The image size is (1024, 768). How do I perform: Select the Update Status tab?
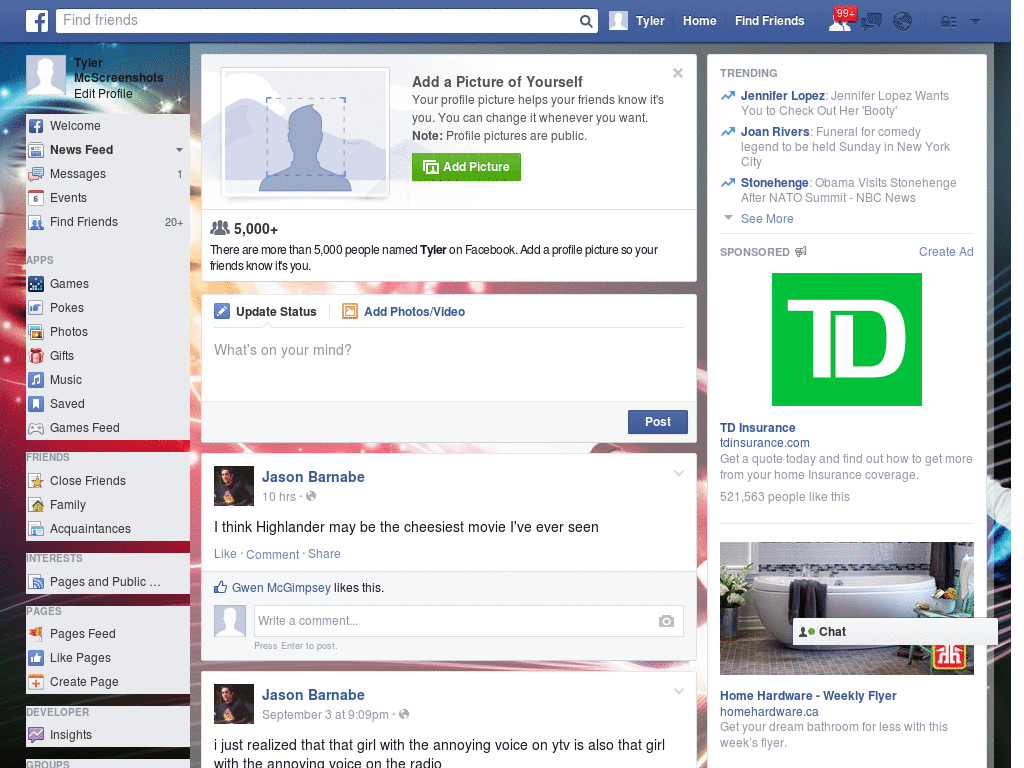(265, 312)
